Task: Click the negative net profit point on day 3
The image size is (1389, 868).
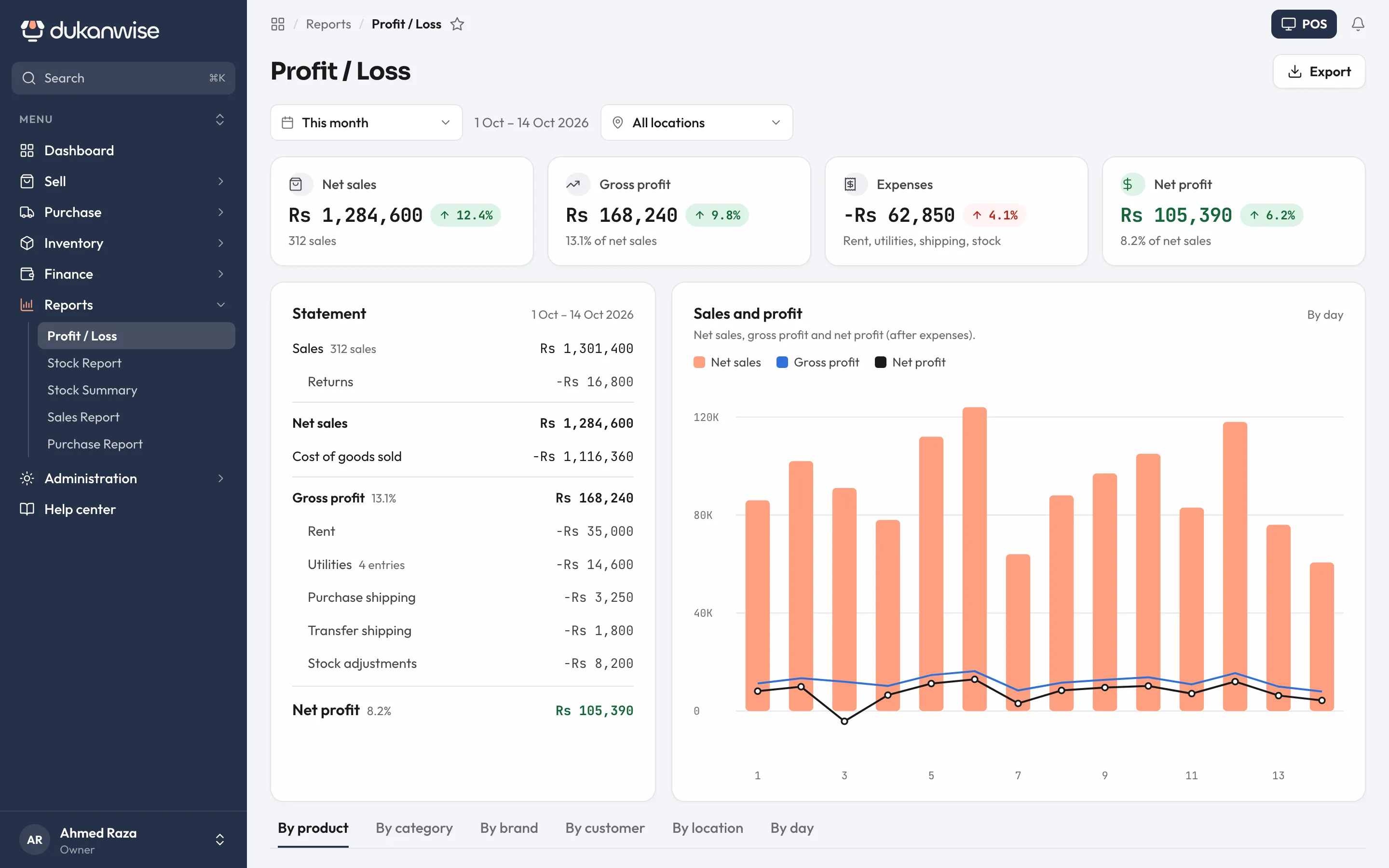Action: click(x=844, y=721)
